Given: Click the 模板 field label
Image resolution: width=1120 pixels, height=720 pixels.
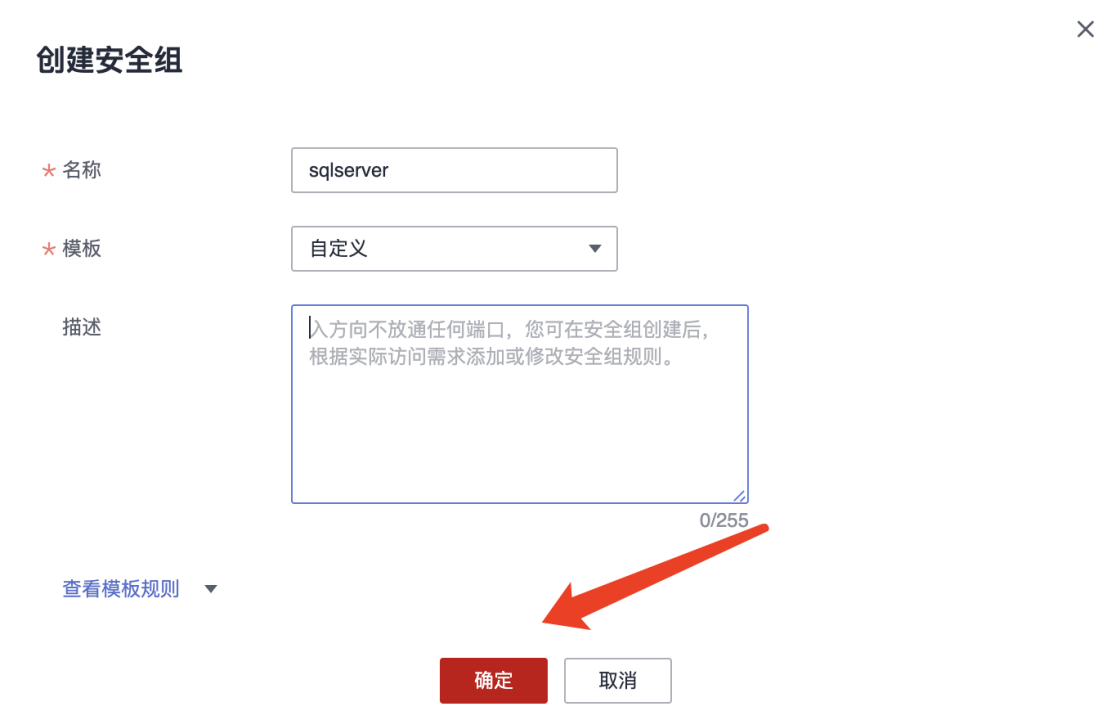Looking at the screenshot, I should pos(81,249).
